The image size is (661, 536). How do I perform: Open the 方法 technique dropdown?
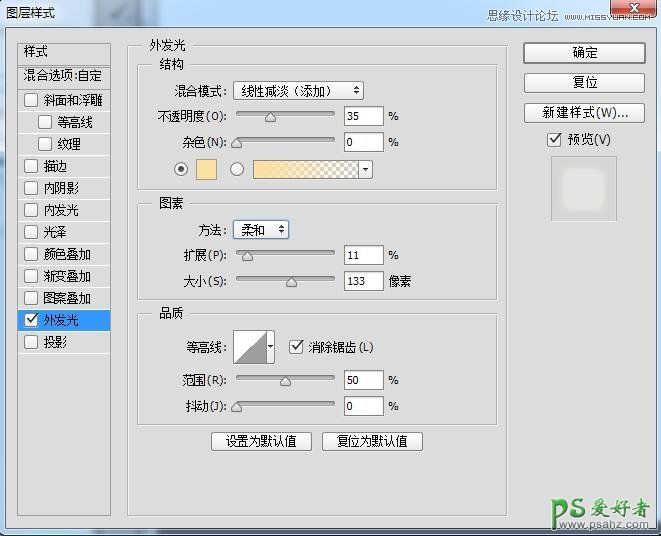point(260,230)
